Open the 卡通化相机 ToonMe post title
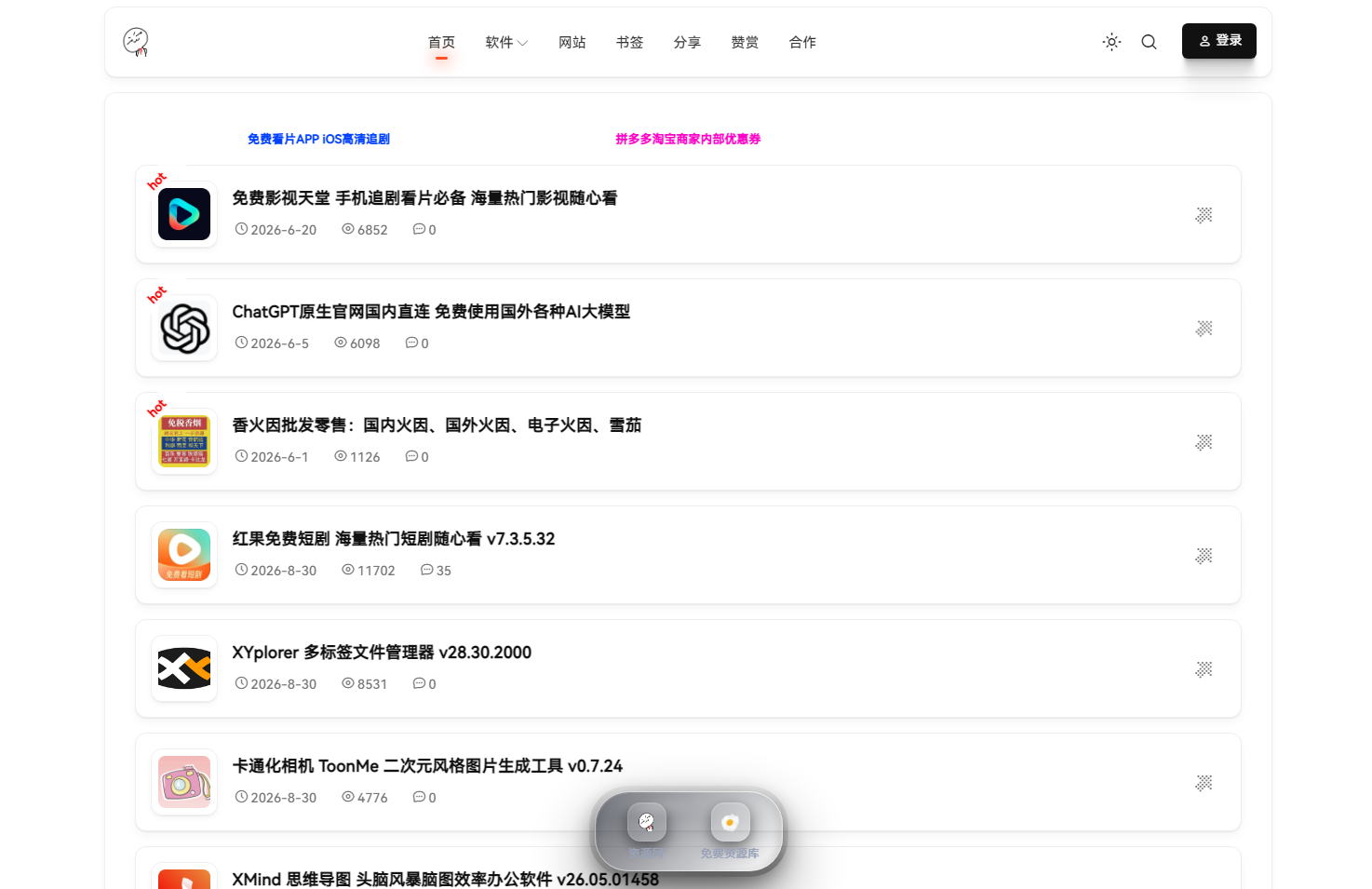This screenshot has width=1372, height=889. (427, 766)
